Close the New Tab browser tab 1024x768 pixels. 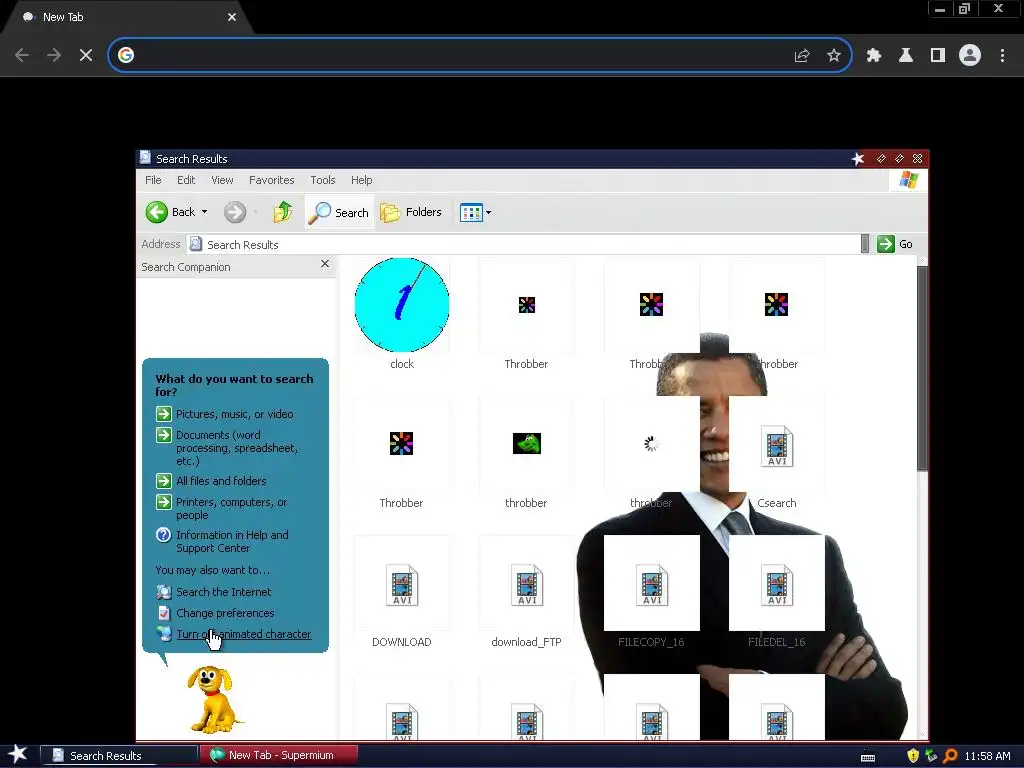(232, 17)
